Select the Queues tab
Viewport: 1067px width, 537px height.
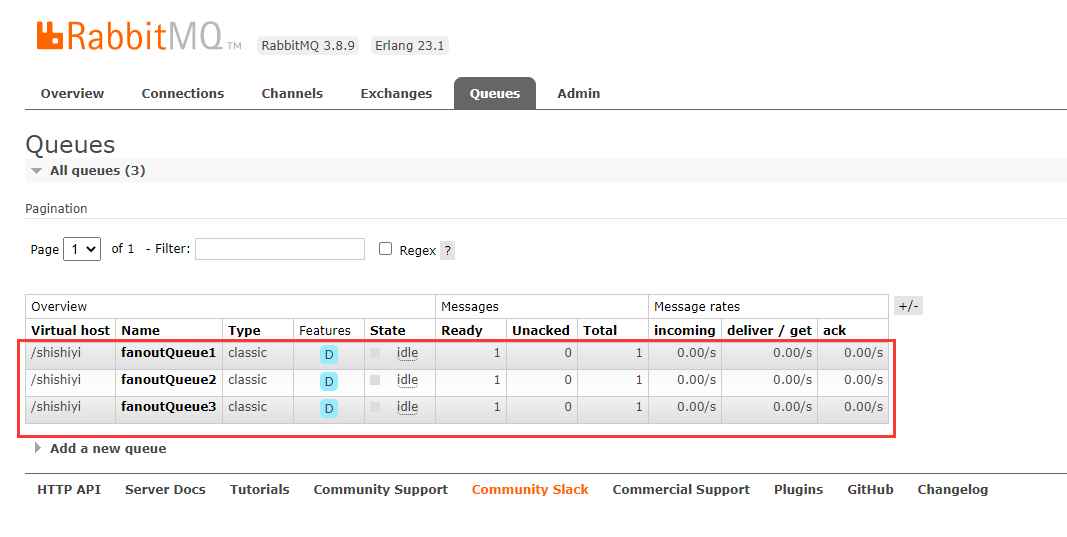(495, 93)
